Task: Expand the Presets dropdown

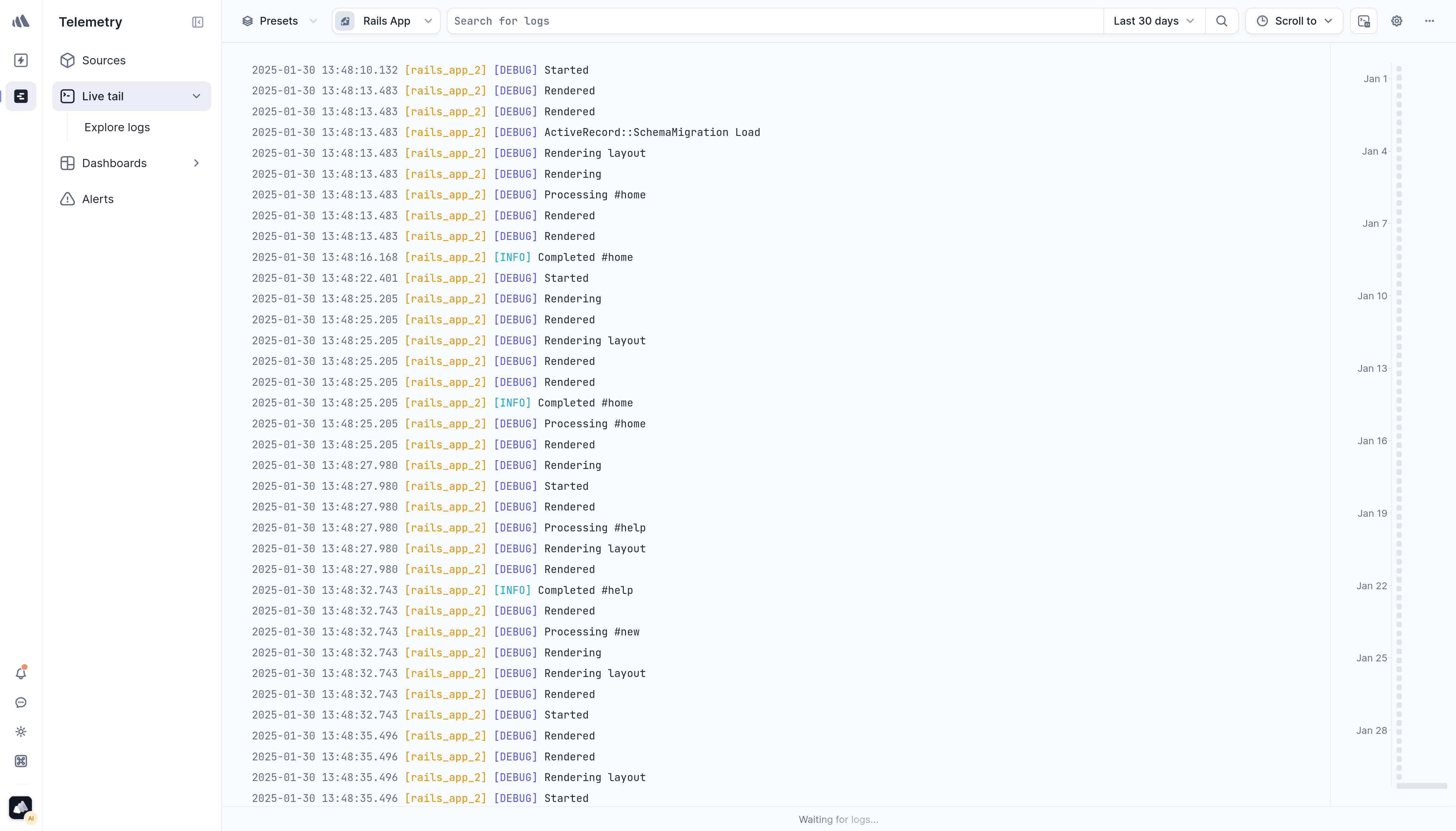Action: (x=279, y=21)
